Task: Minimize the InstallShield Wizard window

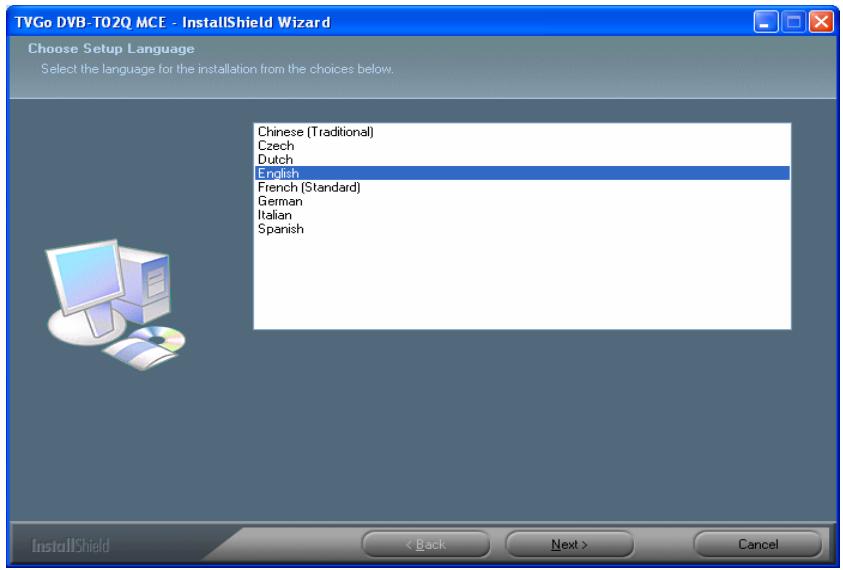Action: pos(765,22)
